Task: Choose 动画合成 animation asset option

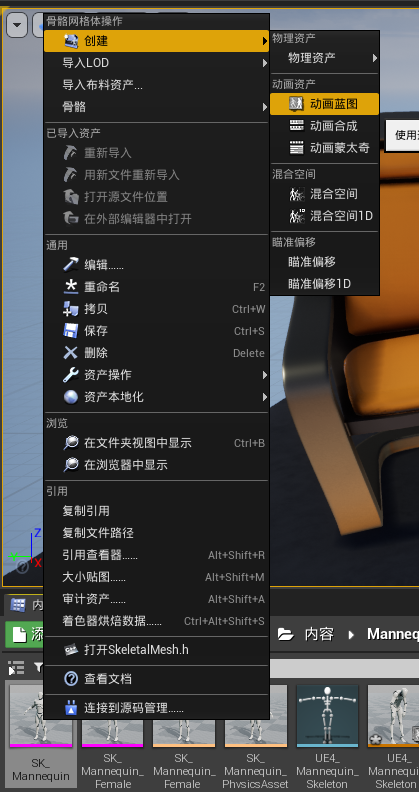Action: (x=325, y=125)
